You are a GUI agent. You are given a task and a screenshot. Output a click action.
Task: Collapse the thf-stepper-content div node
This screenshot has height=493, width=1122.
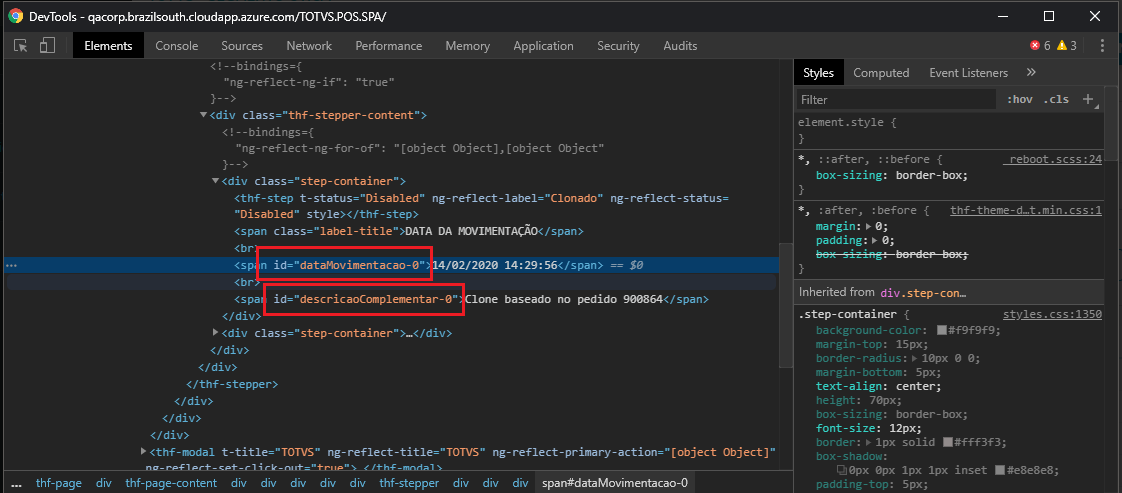[x=204, y=115]
